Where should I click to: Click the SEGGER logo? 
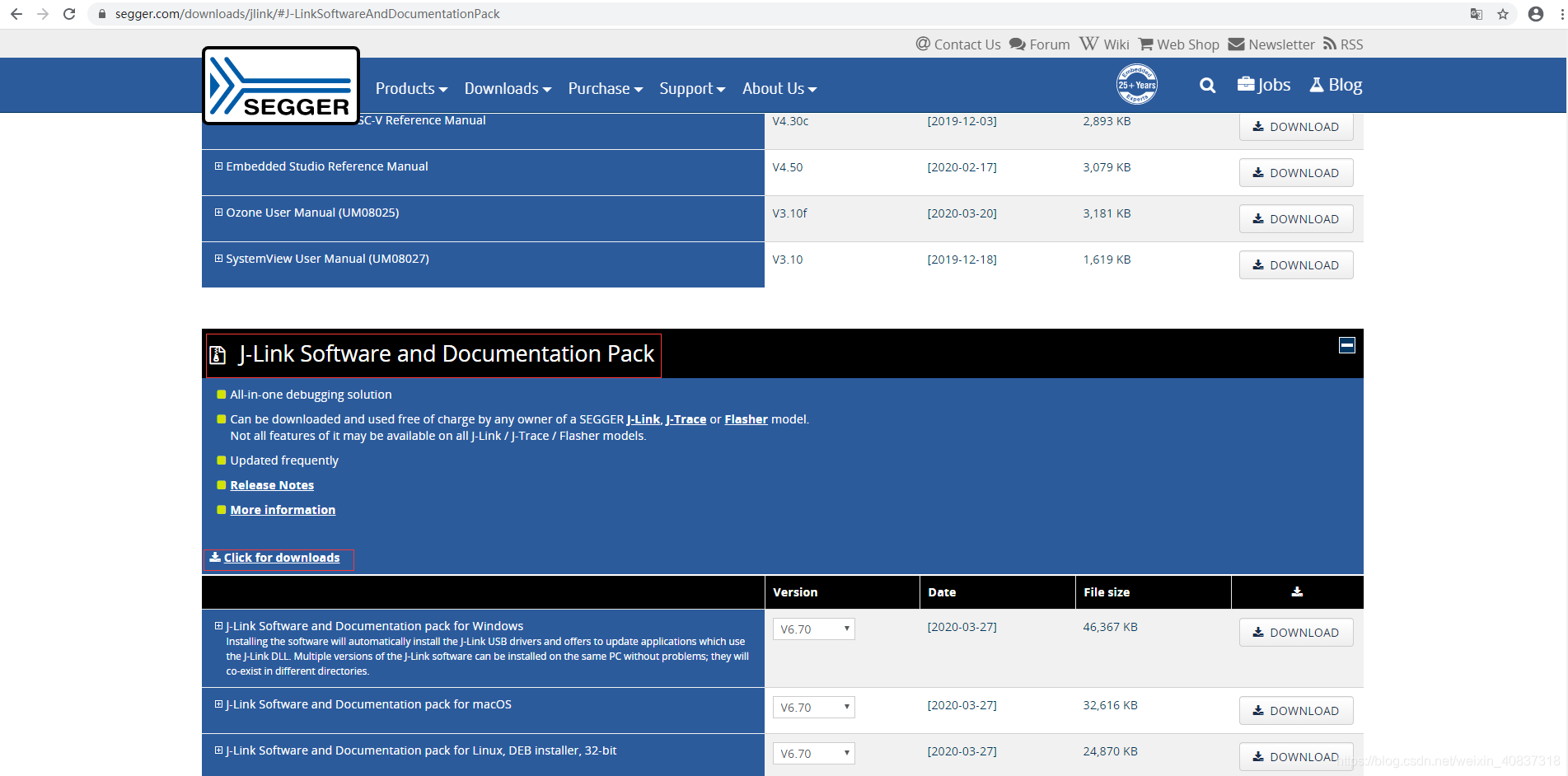click(x=281, y=86)
